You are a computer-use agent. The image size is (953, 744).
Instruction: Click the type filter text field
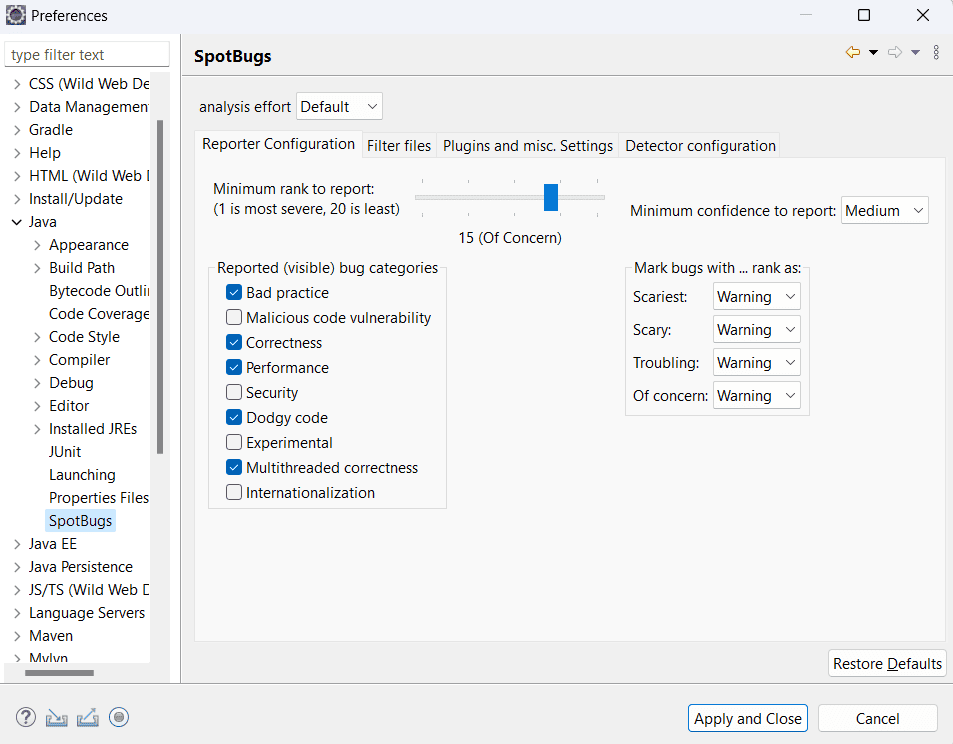[x=88, y=55]
